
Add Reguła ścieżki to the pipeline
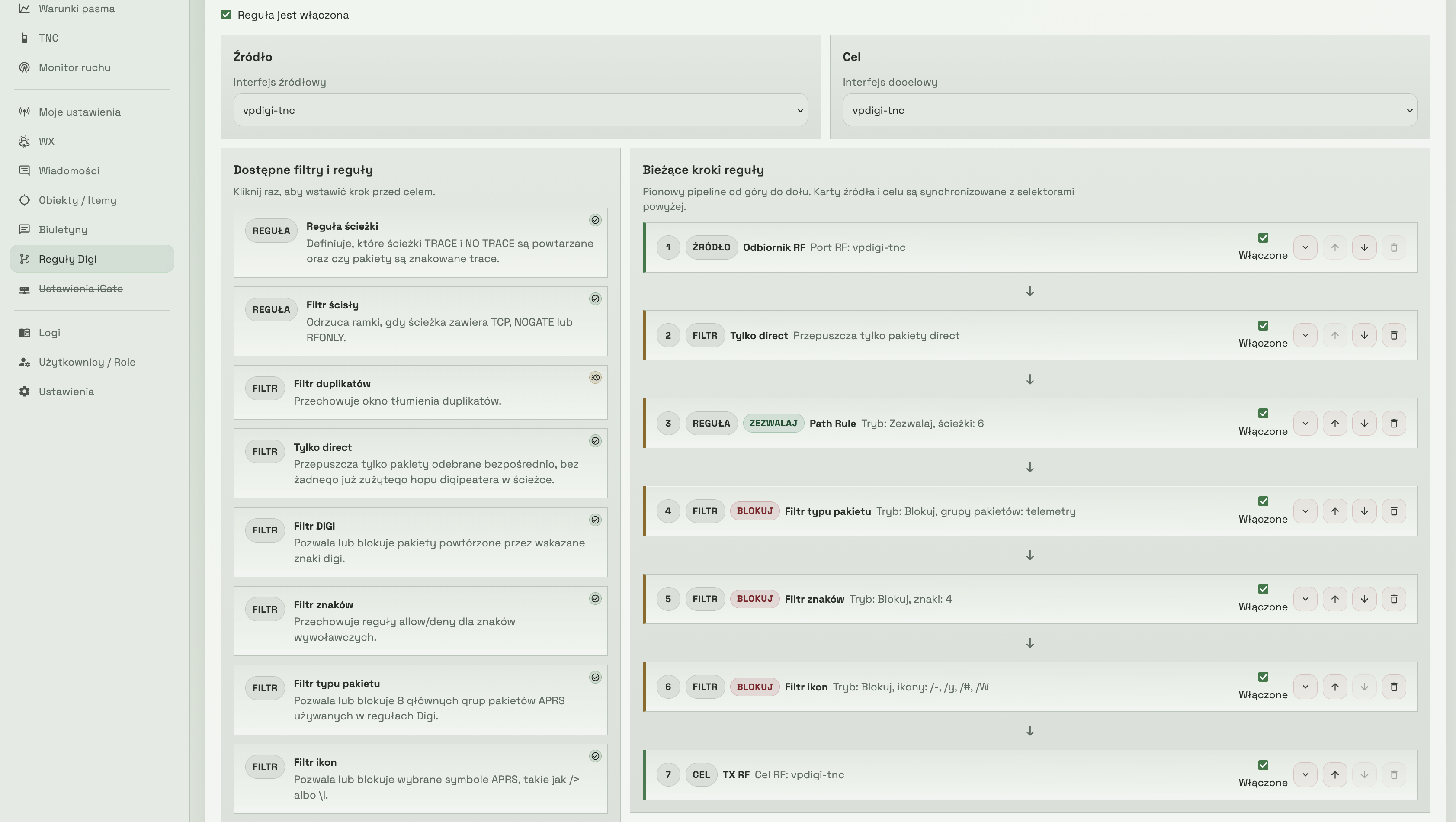(x=420, y=243)
